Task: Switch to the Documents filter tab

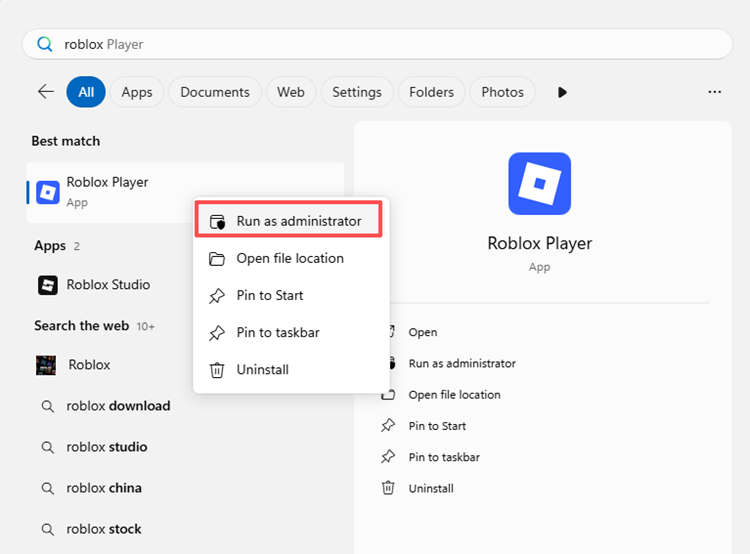Action: [215, 92]
